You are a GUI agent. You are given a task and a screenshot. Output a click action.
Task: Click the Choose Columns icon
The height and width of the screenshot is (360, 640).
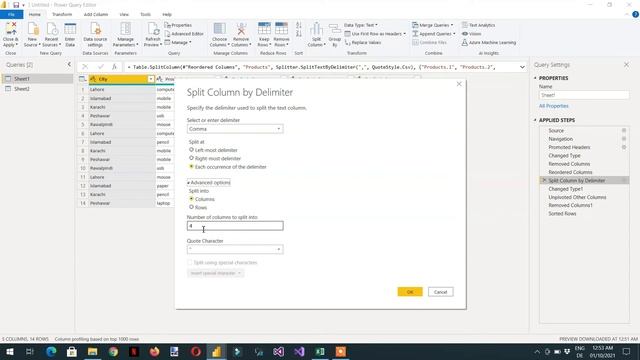pos(220,35)
